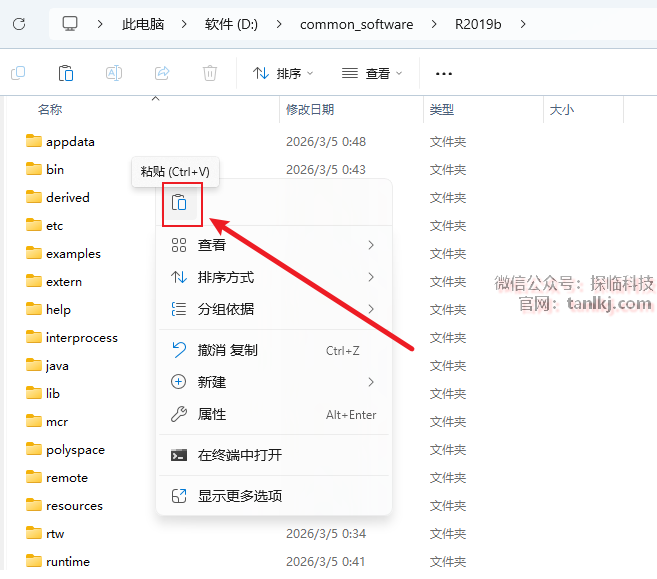Click the delete trash icon in toolbar
Screen dimensions: 657x579
pos(210,73)
